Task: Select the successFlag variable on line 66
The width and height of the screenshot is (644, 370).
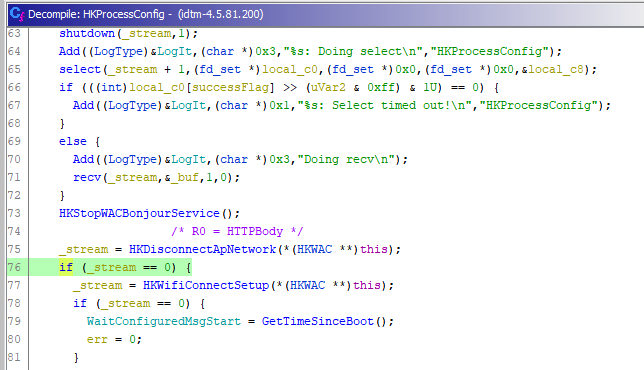Action: [x=231, y=87]
